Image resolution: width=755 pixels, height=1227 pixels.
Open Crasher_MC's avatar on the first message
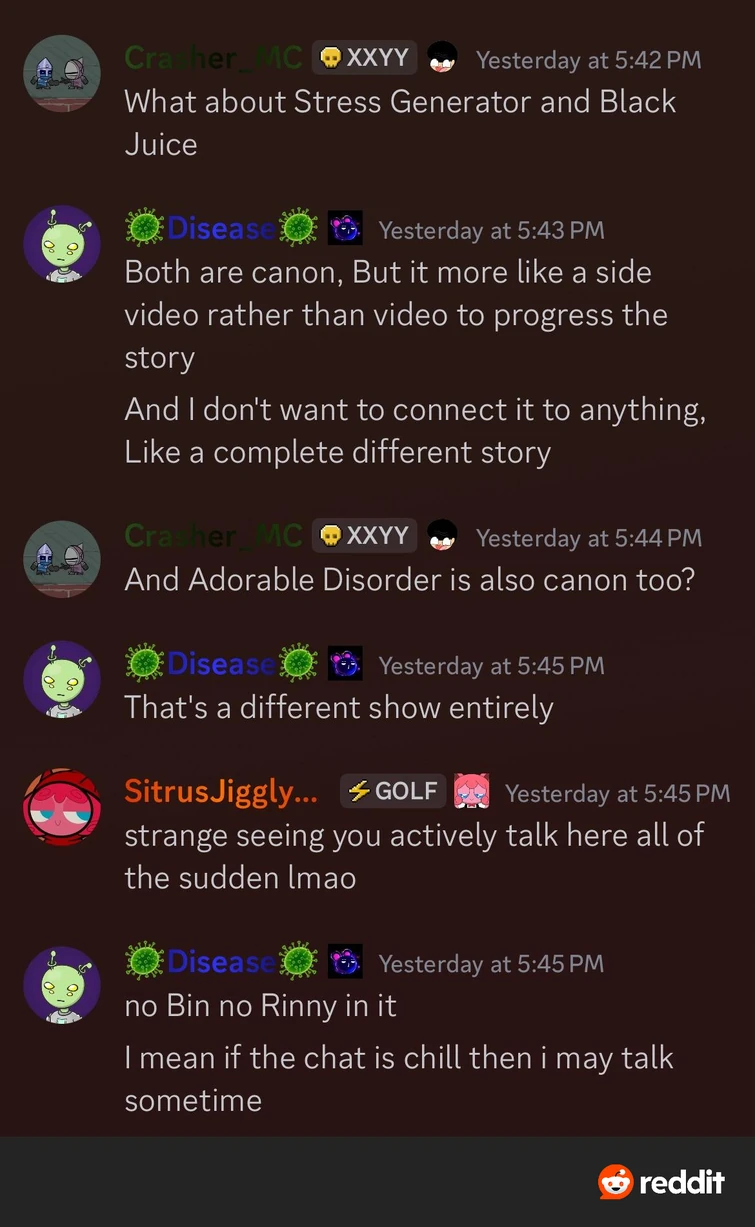pos(62,74)
